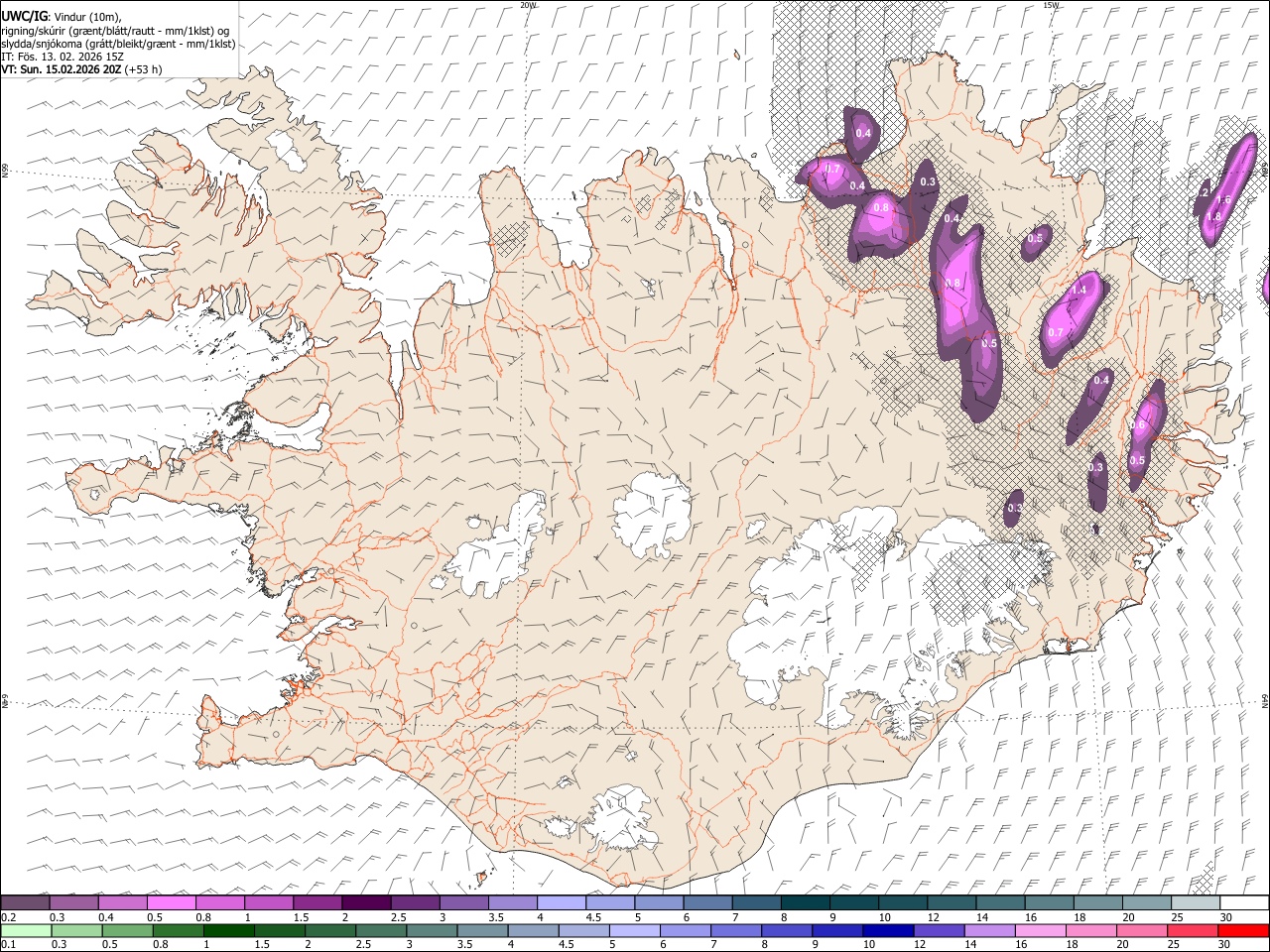This screenshot has height=952, width=1270.
Task: Click the 15W longitude label at top
Action: [x=1050, y=5]
